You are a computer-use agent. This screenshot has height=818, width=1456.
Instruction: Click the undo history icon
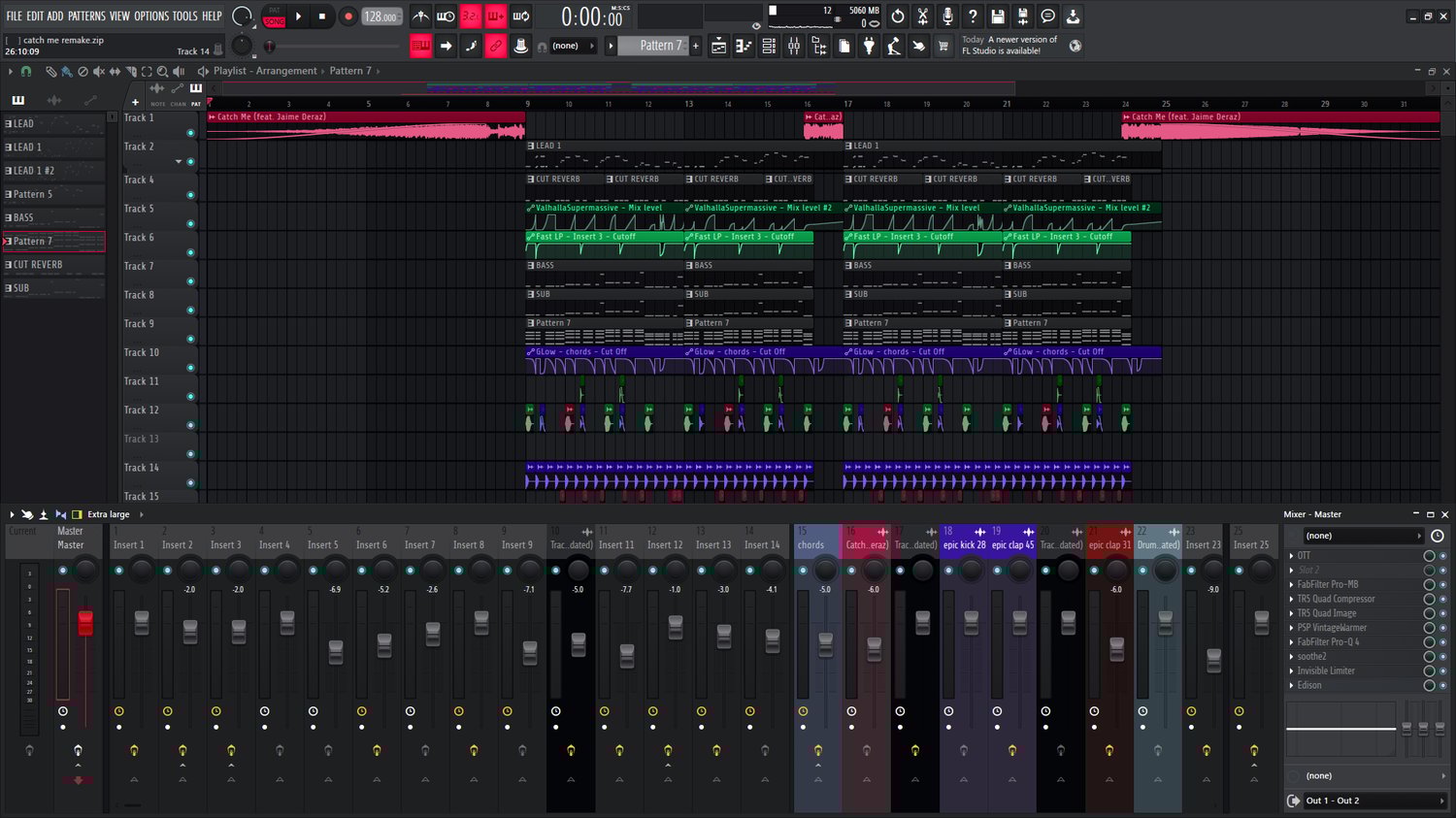(x=898, y=16)
